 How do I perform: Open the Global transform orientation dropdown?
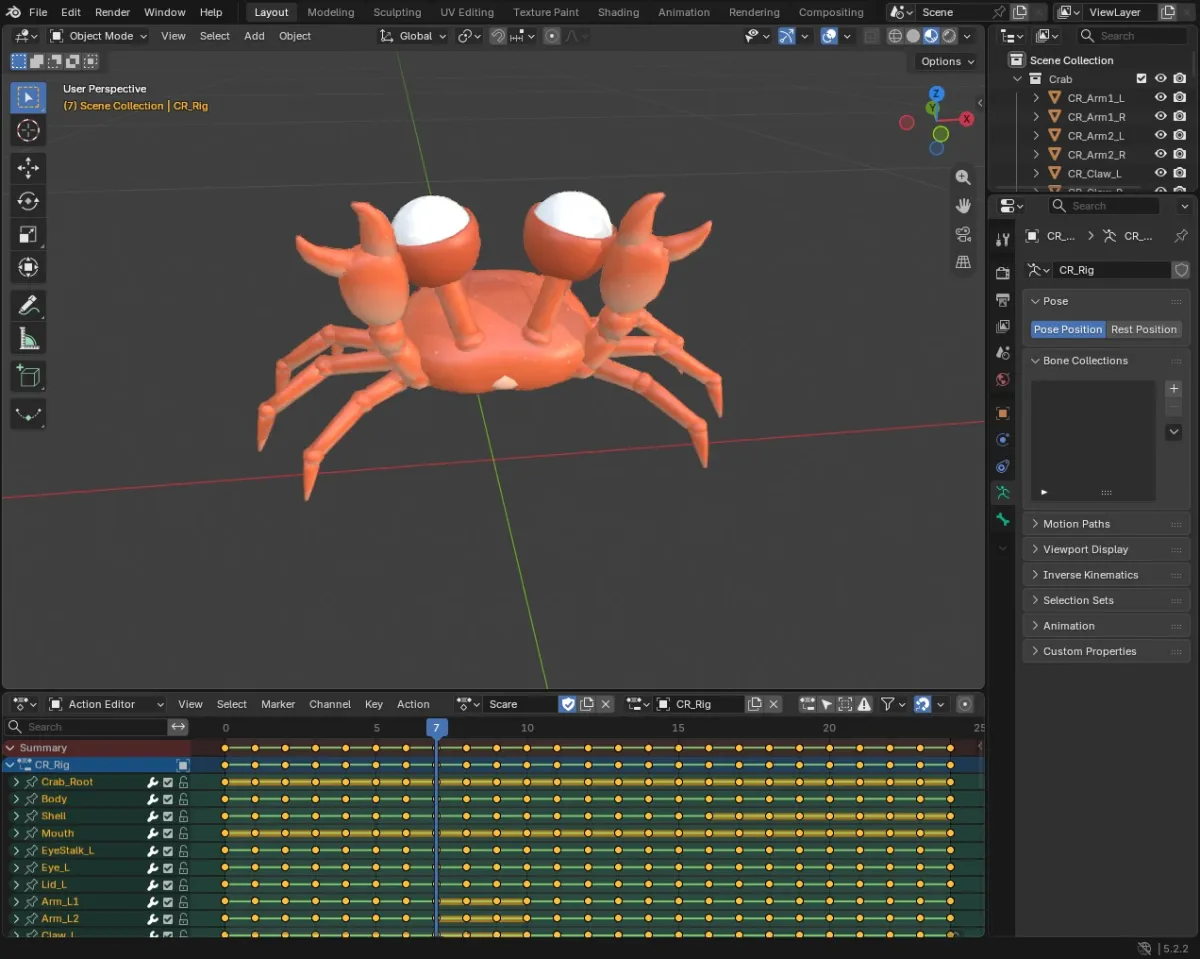(414, 36)
